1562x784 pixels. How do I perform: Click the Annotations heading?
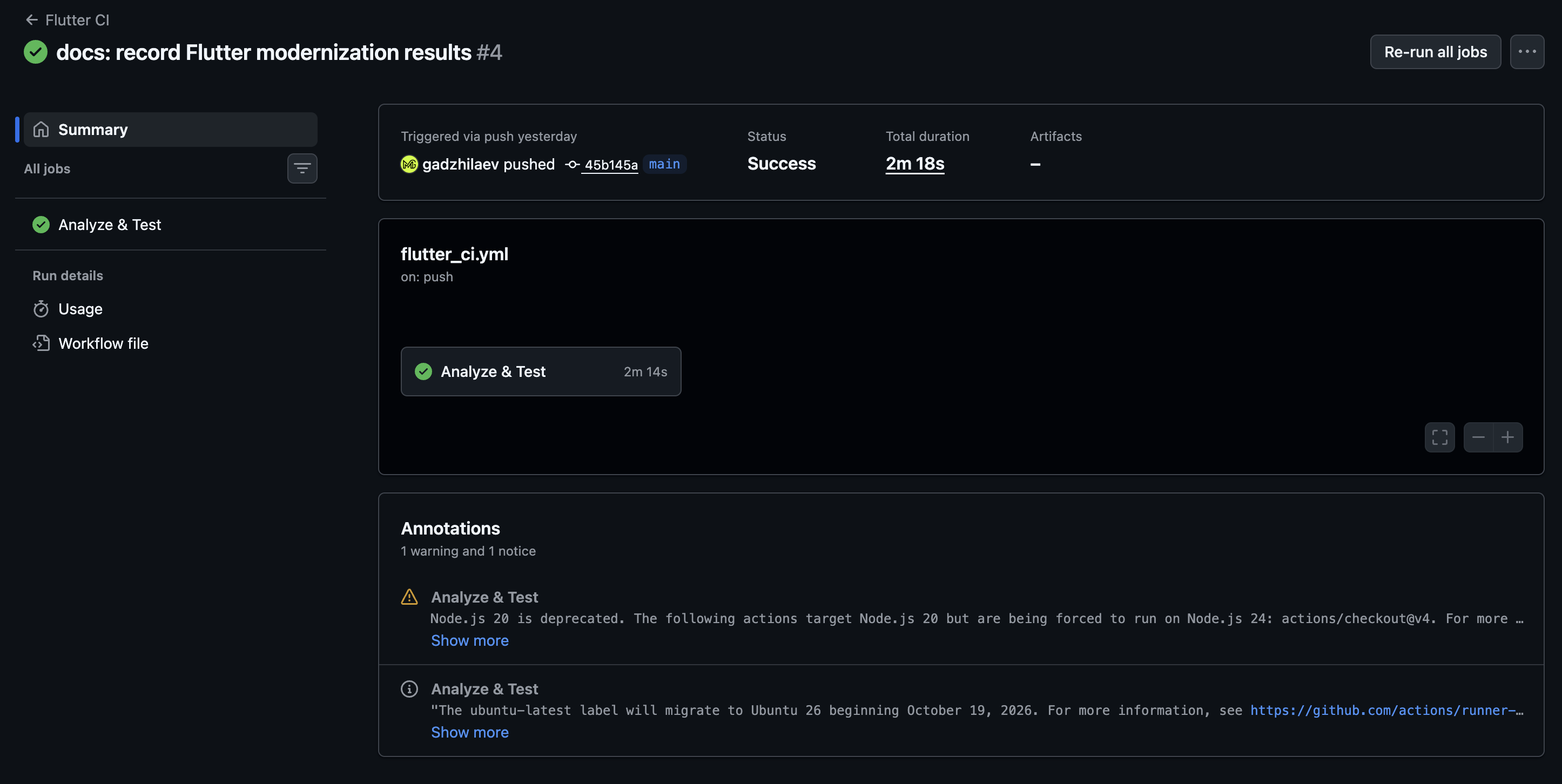(450, 529)
